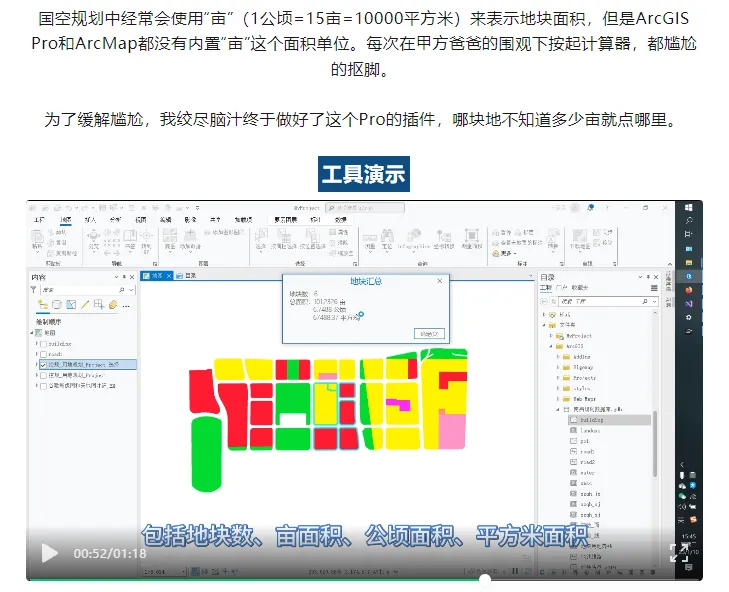
Task: Open the Bookmarks tool in the ribbon
Action: coord(130,240)
